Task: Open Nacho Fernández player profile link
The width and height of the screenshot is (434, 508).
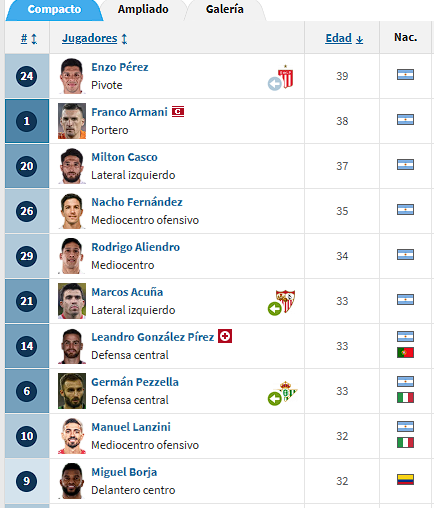Action: [137, 202]
